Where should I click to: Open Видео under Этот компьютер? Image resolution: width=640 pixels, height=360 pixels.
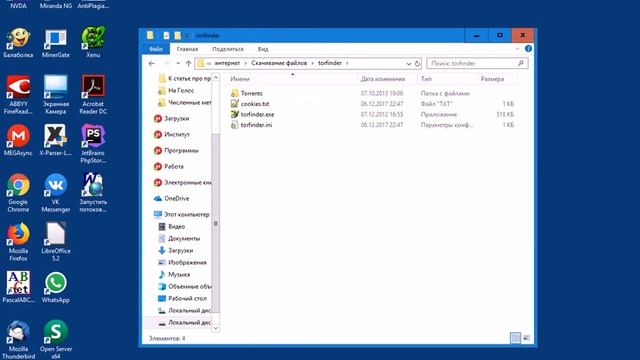click(x=172, y=227)
